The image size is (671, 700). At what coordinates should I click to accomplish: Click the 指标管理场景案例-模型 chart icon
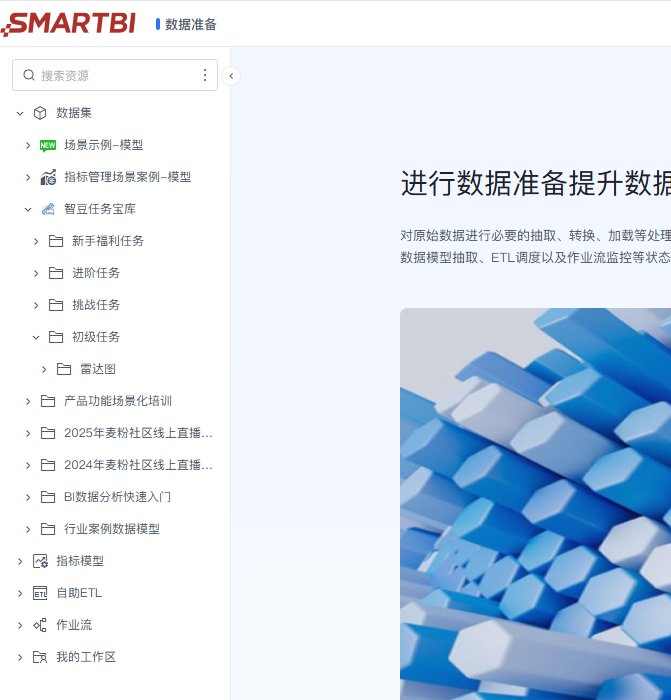pyautogui.click(x=48, y=177)
